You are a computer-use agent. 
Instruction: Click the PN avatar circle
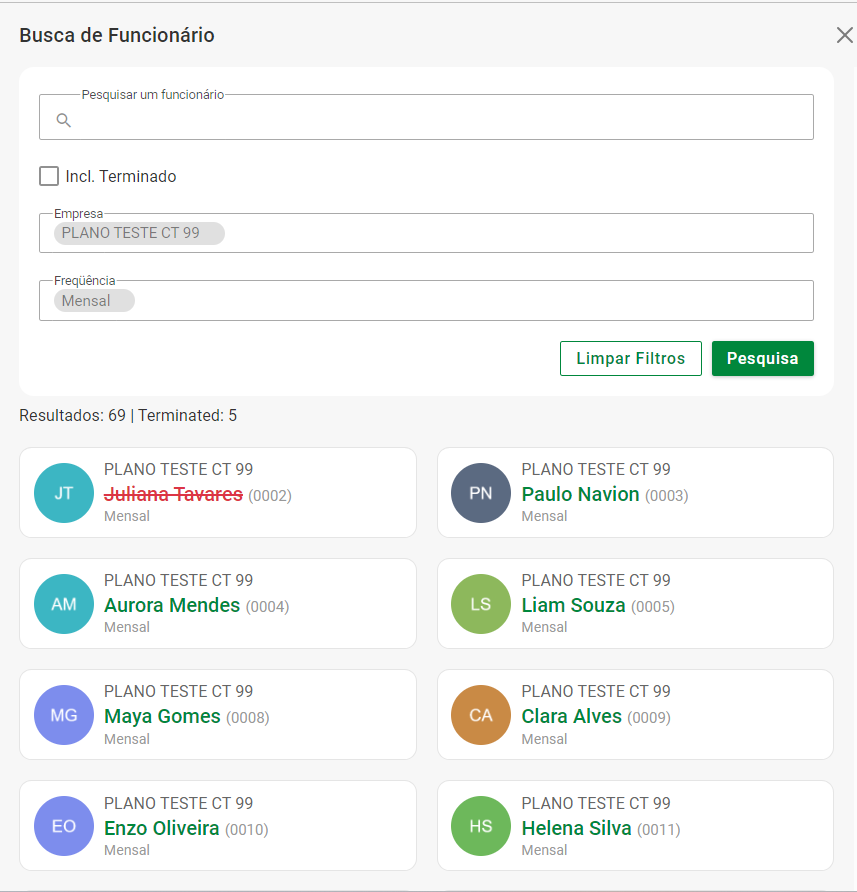(x=481, y=493)
